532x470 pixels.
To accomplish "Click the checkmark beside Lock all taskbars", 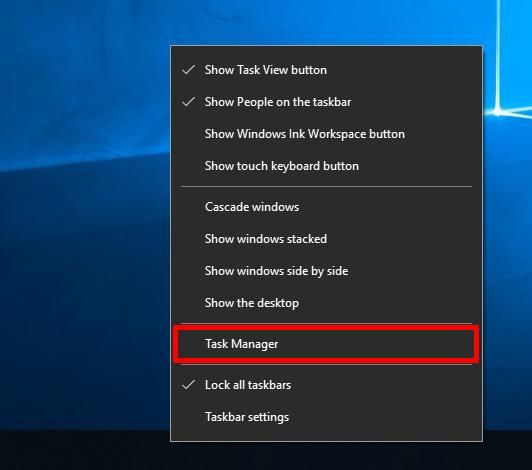I will [x=189, y=384].
